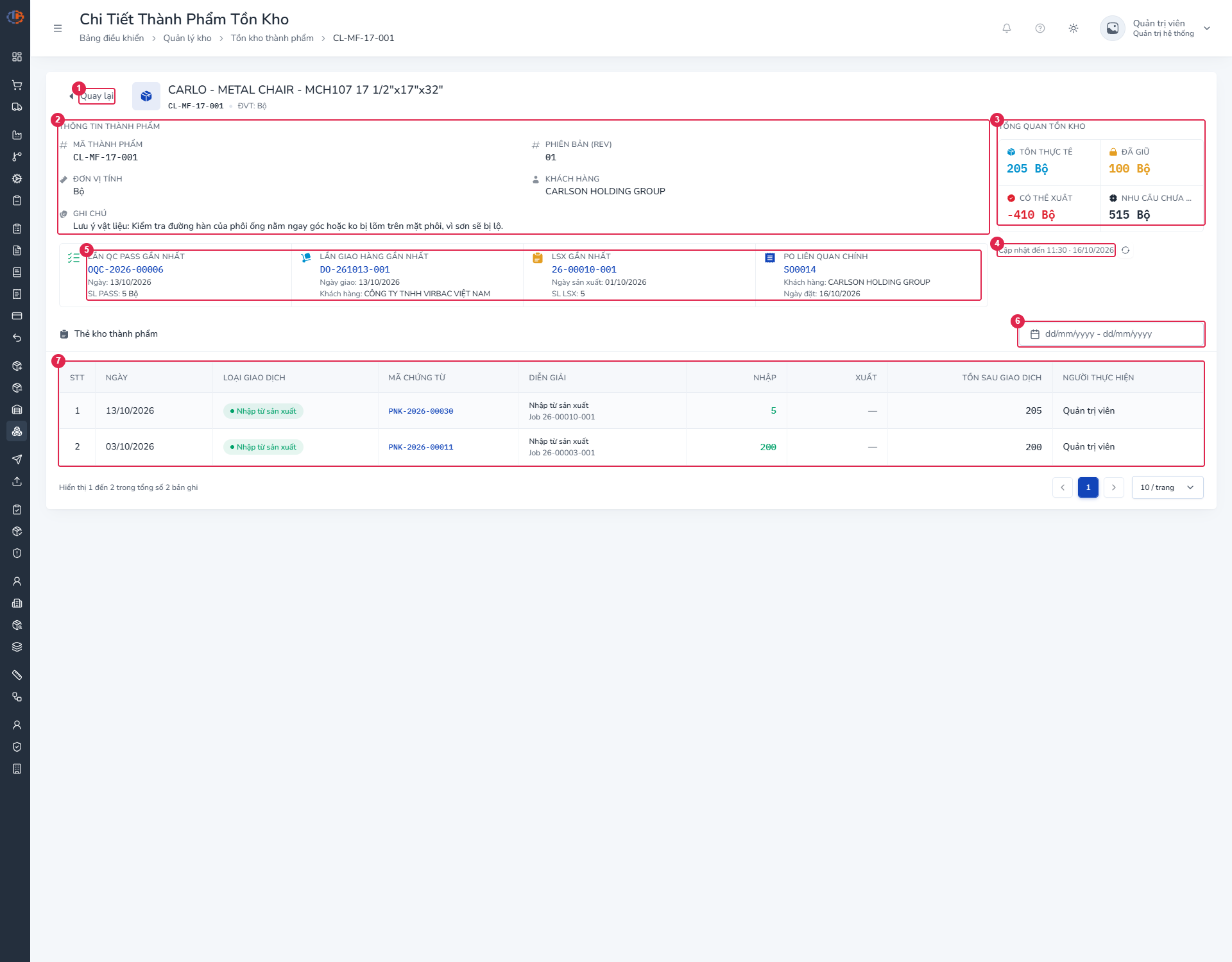This screenshot has height=962, width=1232.
Task: Toggle the hamburger menu in the header
Action: pos(58,28)
